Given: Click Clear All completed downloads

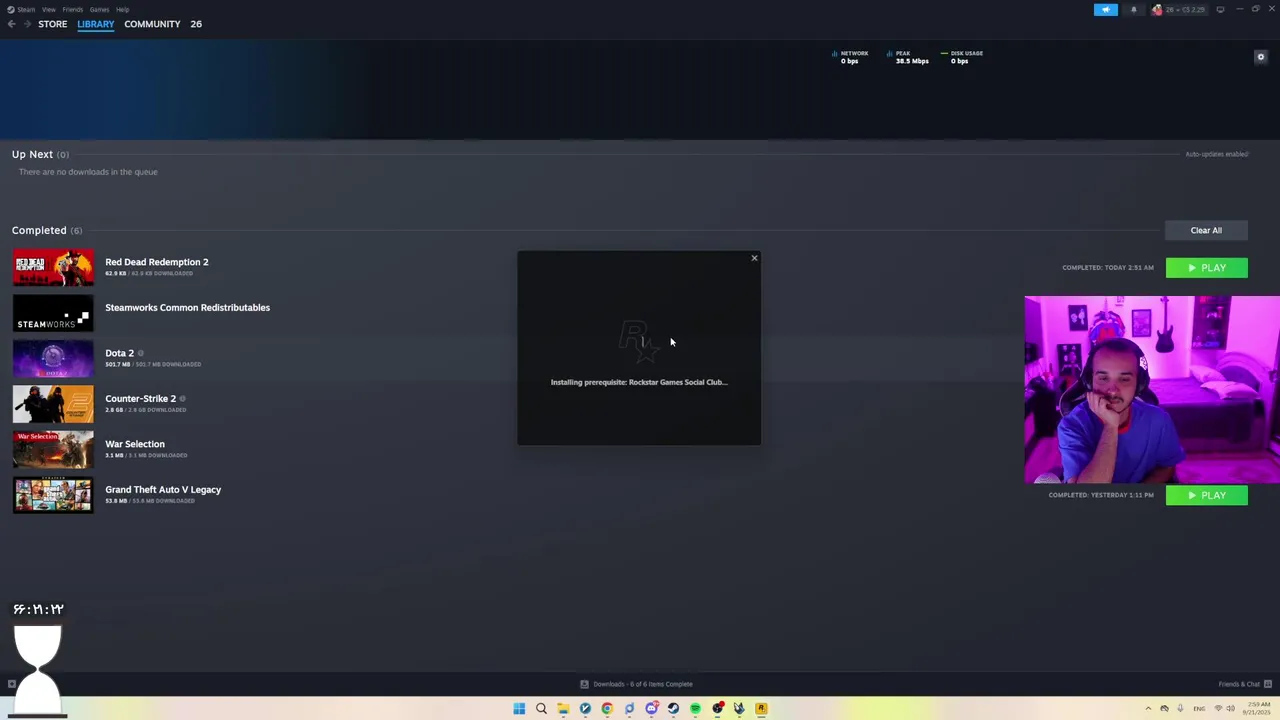Looking at the screenshot, I should [x=1206, y=230].
